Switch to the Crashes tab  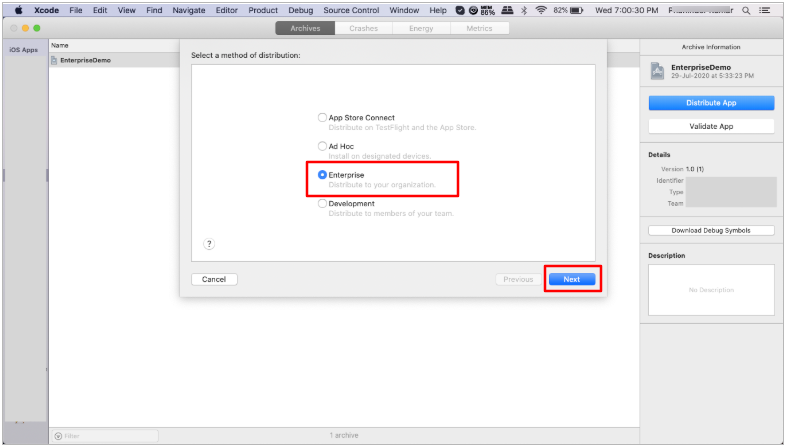point(363,28)
